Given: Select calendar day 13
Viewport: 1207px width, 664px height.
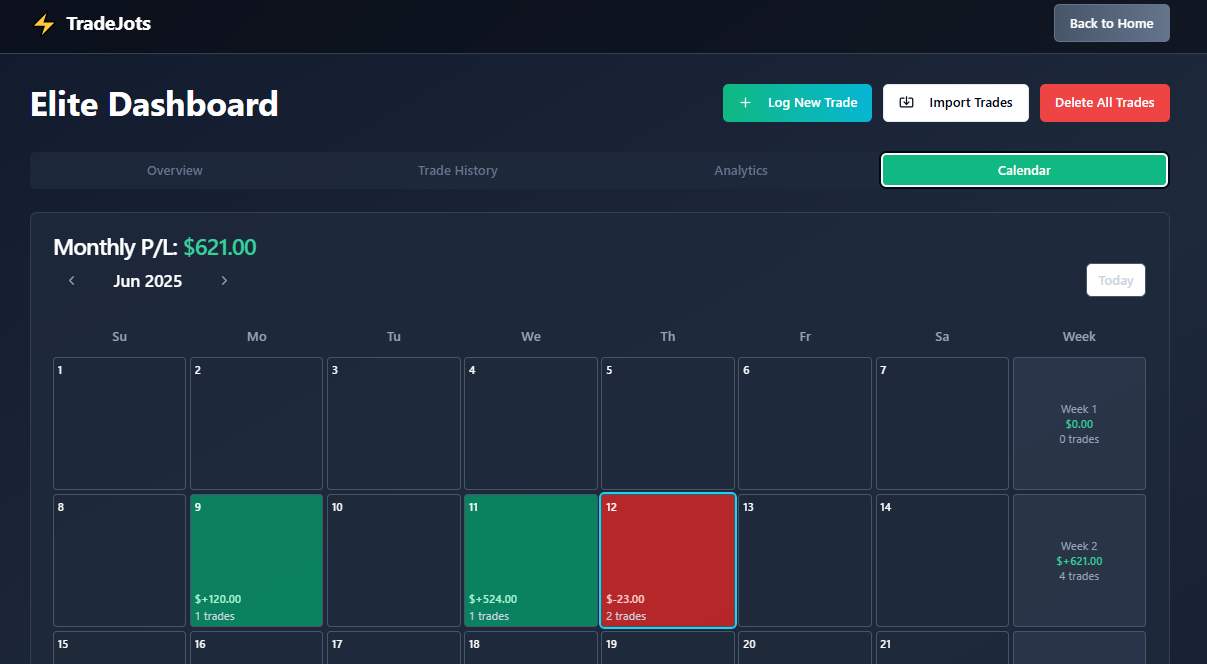Looking at the screenshot, I should [805, 560].
